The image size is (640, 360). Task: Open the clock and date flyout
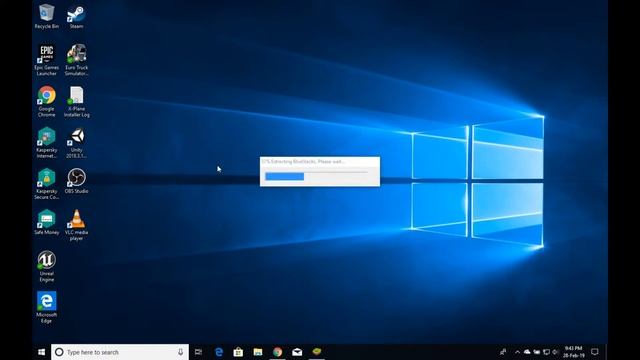pos(573,352)
